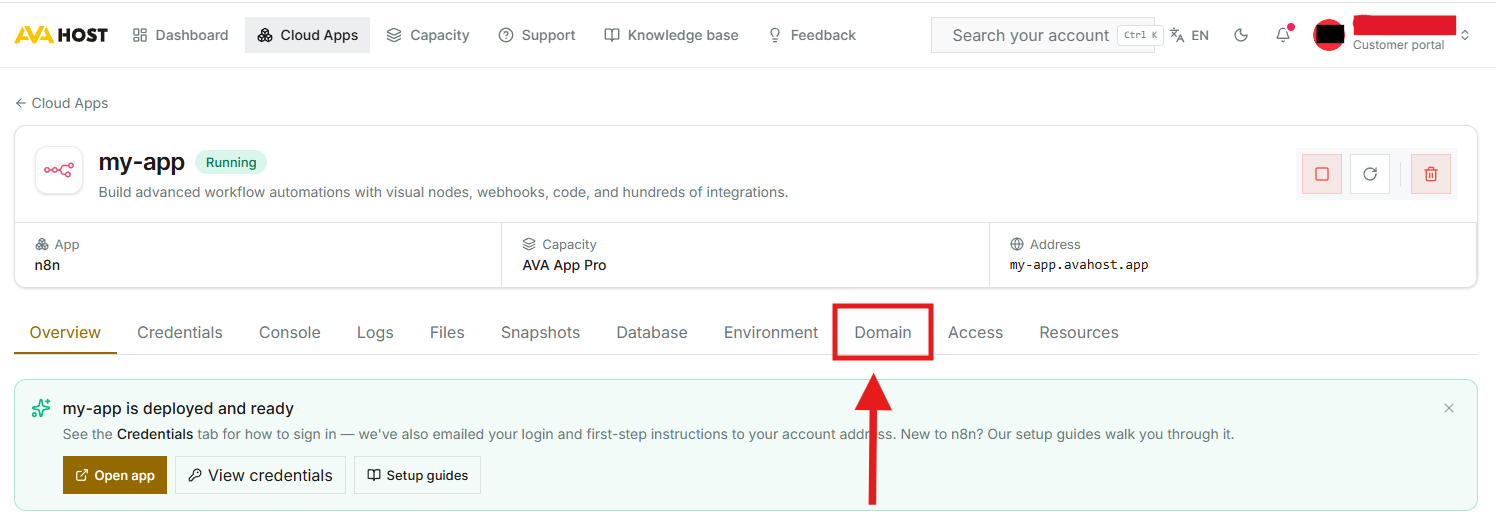This screenshot has width=1496, height=525.
Task: Open the Cloud Apps nav item
Action: point(307,35)
